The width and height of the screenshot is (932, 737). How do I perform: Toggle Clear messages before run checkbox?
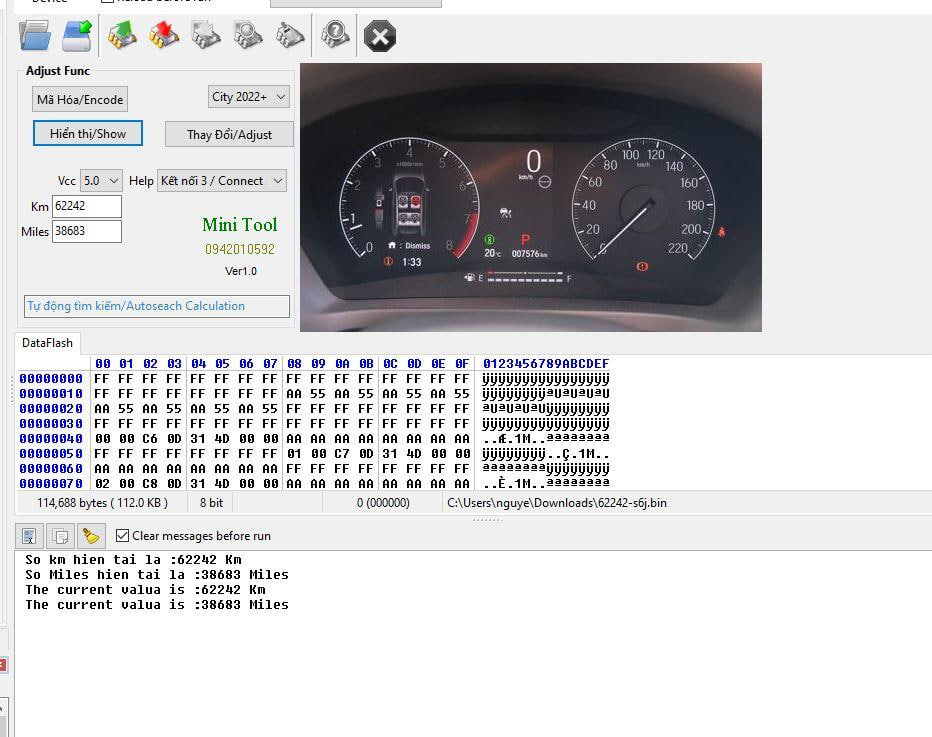point(123,536)
